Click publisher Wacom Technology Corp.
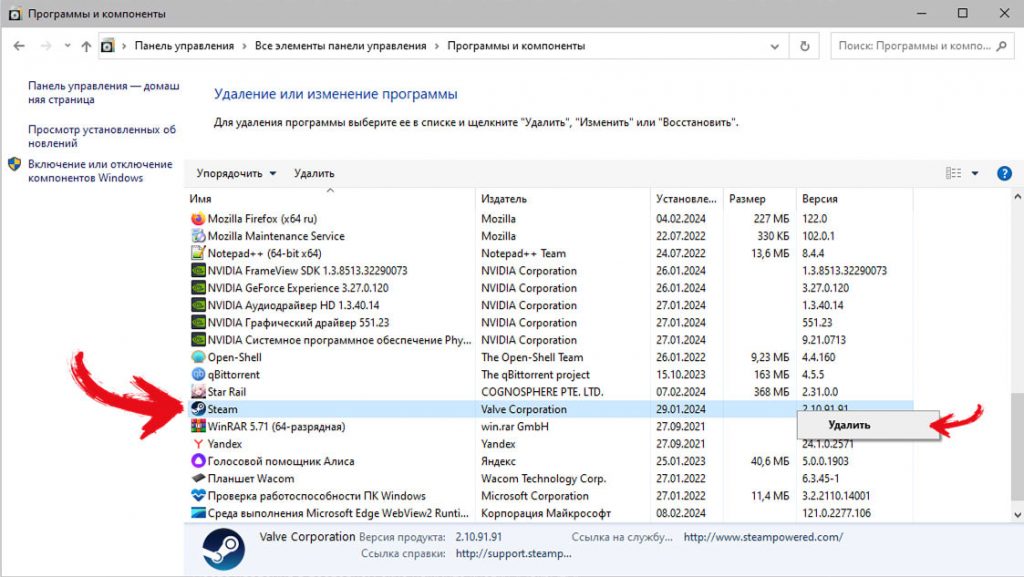The height and width of the screenshot is (577, 1024). [x=543, y=478]
